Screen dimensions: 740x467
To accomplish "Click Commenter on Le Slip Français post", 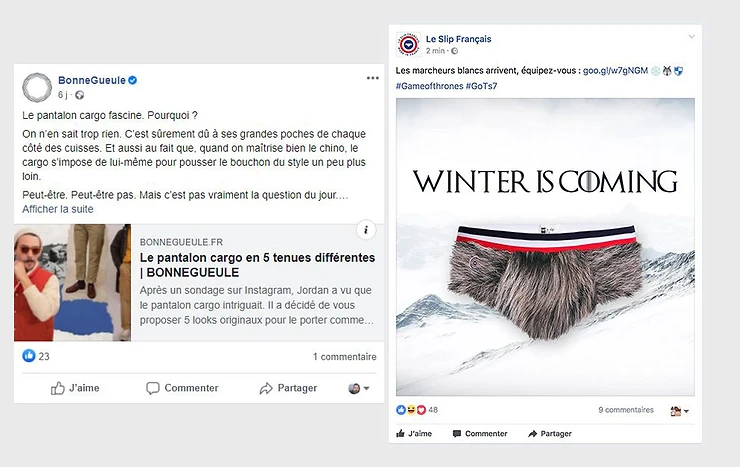I will pos(480,434).
